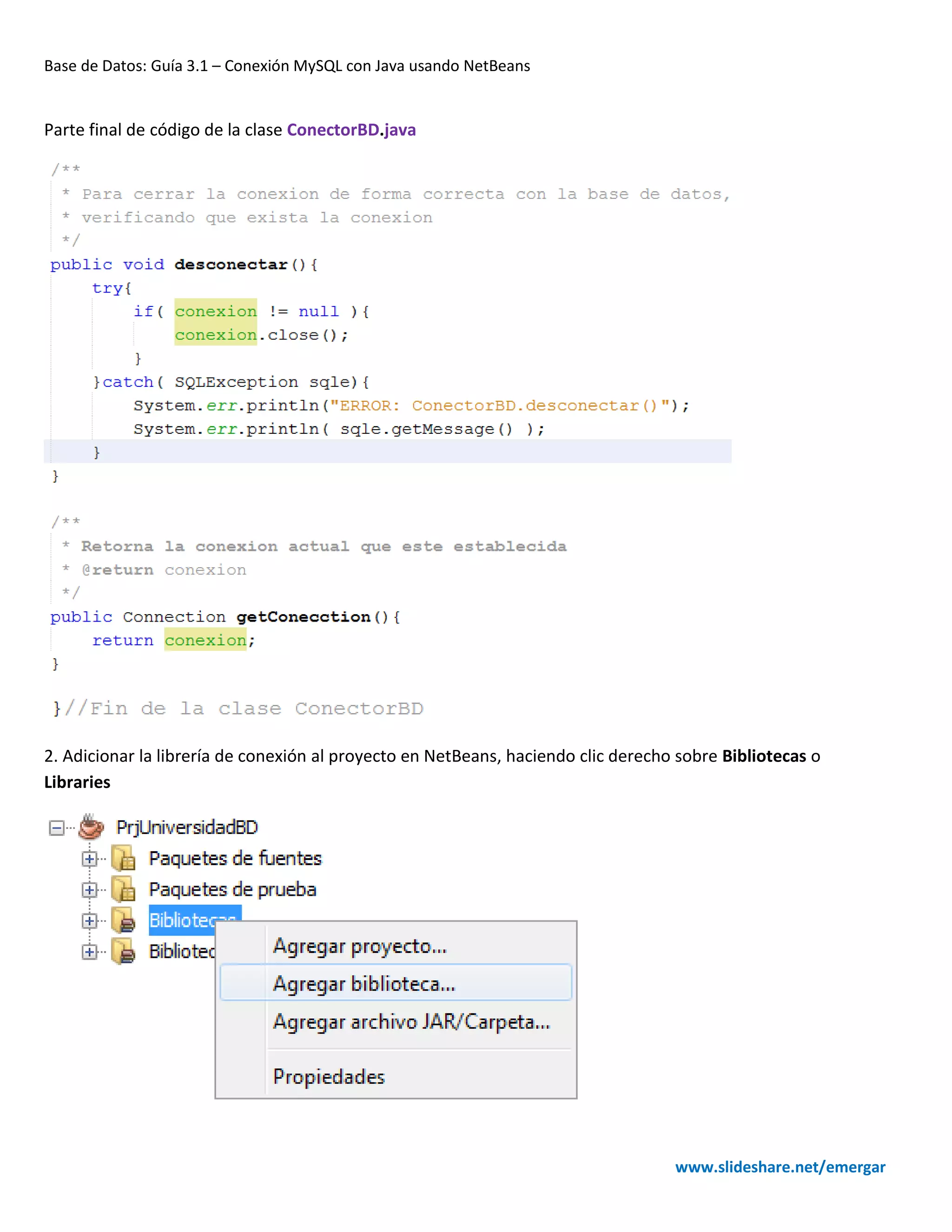This screenshot has height=1232, width=952.
Task: Expand the Paquetes de fuentes node
Action: (x=89, y=859)
